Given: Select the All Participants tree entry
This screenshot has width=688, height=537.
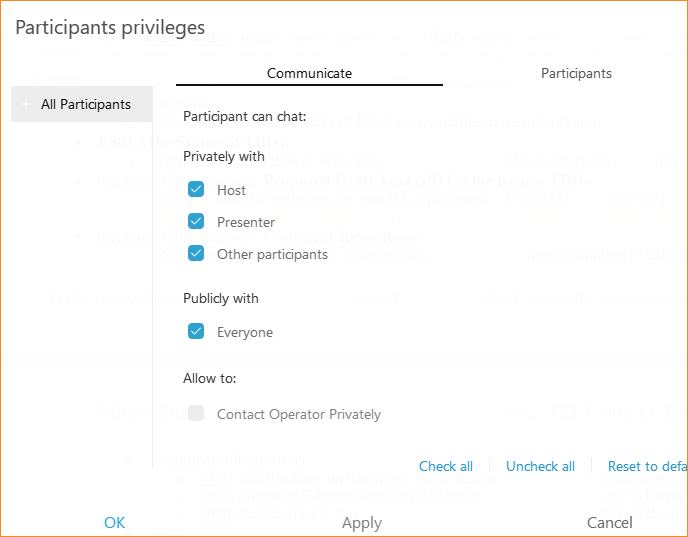Looking at the screenshot, I should point(82,104).
